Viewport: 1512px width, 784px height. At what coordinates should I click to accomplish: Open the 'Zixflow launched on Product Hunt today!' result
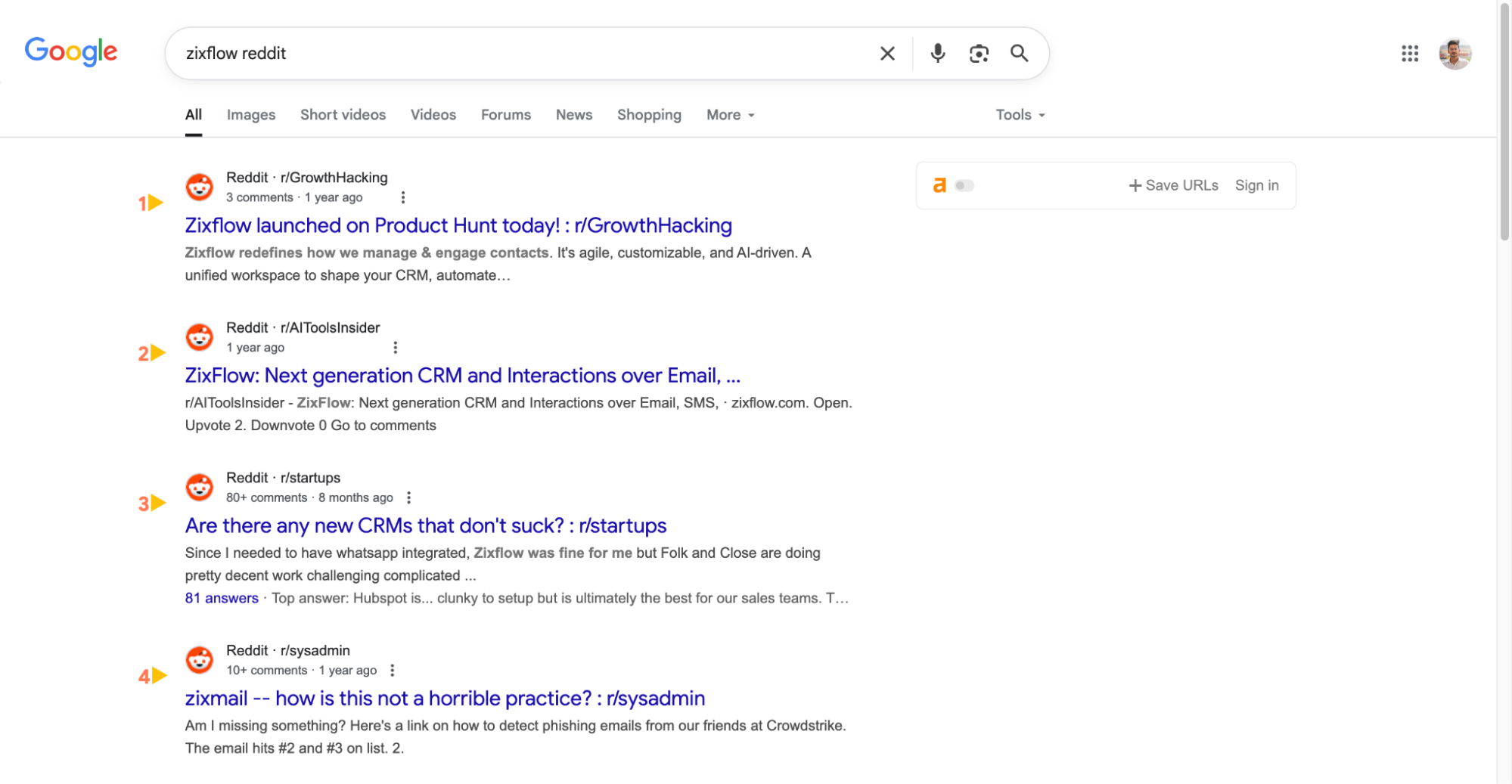tap(458, 225)
